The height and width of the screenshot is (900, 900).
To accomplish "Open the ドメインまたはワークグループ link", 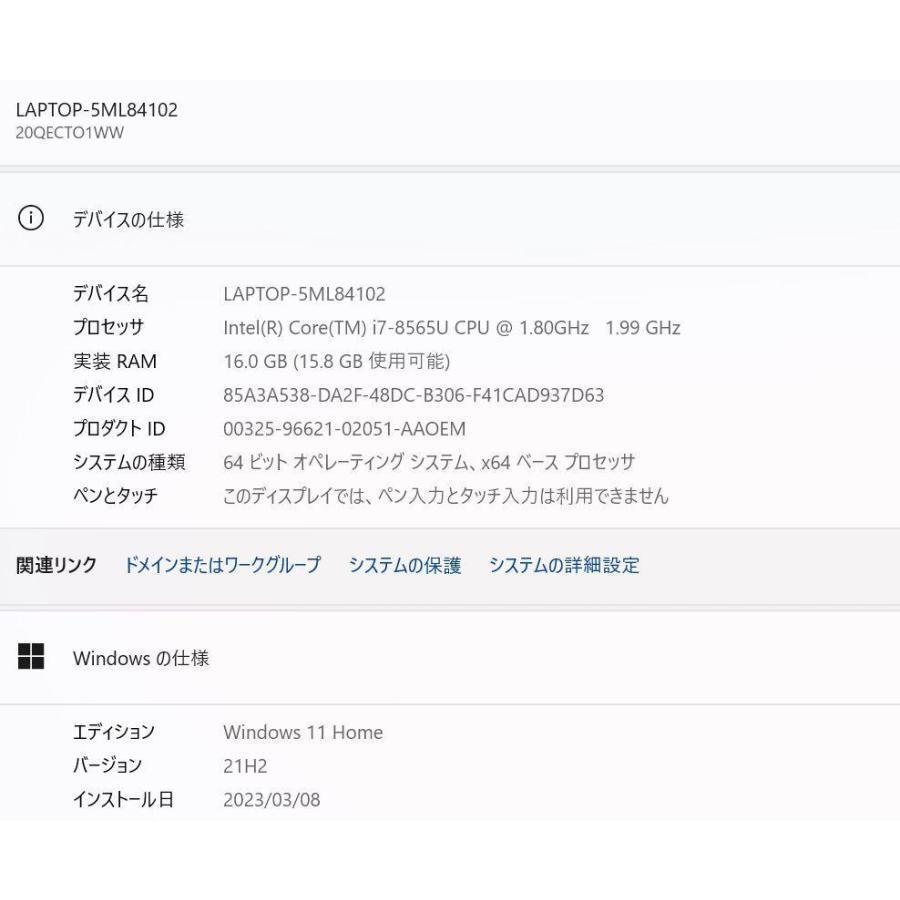I will point(222,565).
